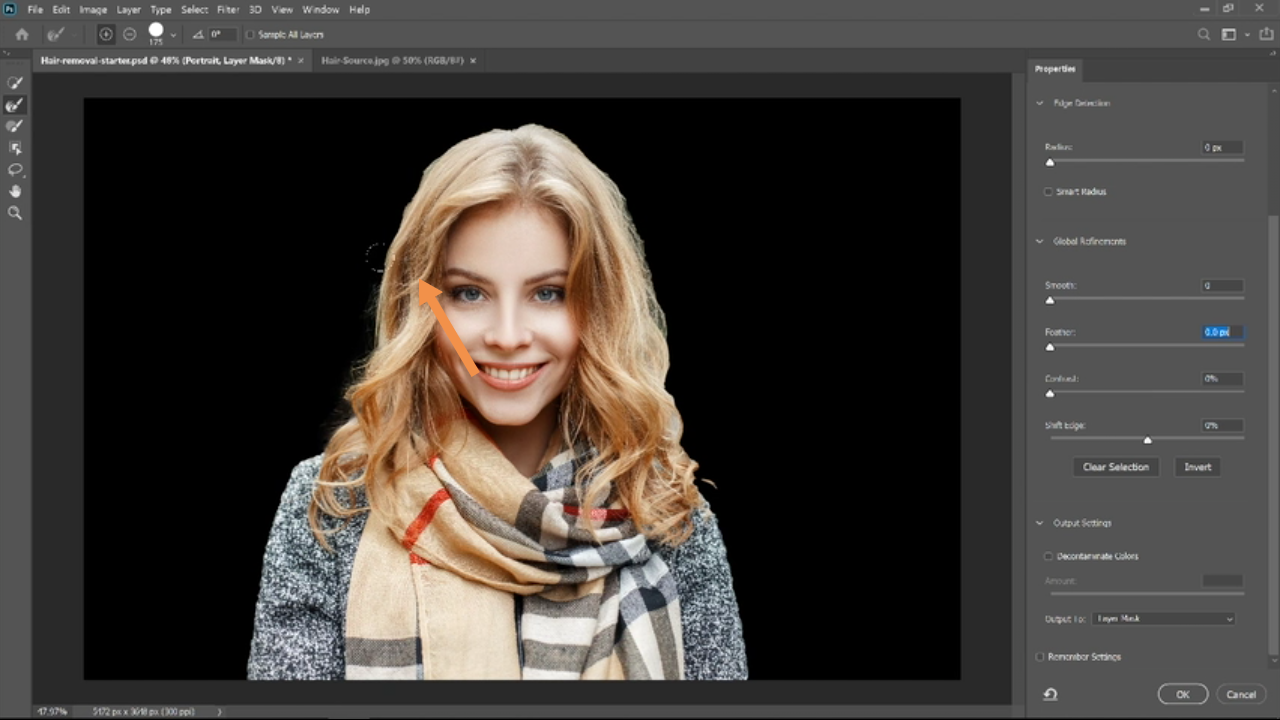Switch brush to subtract mode (minus icon)
The height and width of the screenshot is (720, 1280).
click(130, 34)
